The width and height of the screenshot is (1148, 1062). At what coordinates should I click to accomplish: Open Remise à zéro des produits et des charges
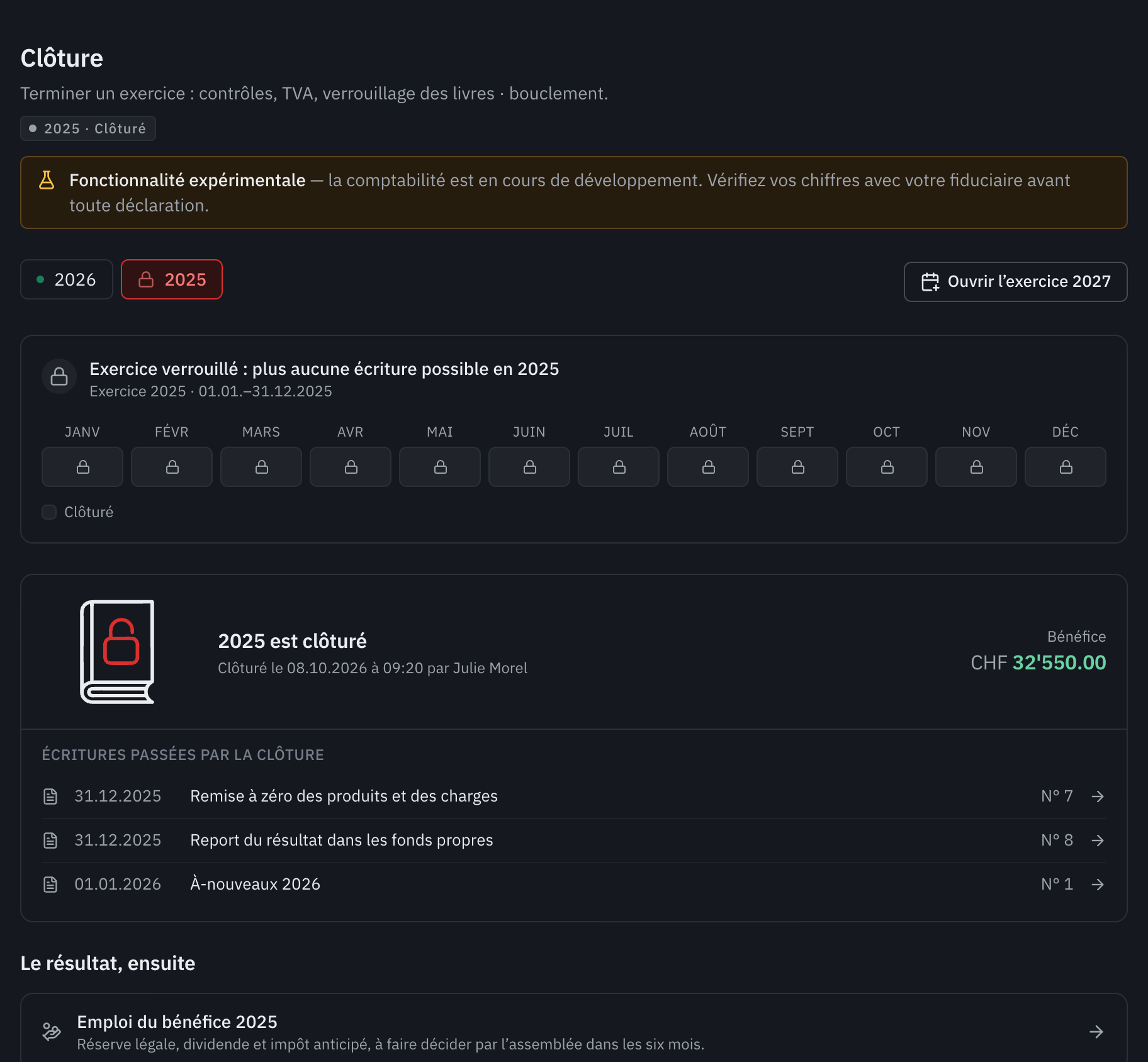[x=574, y=796]
